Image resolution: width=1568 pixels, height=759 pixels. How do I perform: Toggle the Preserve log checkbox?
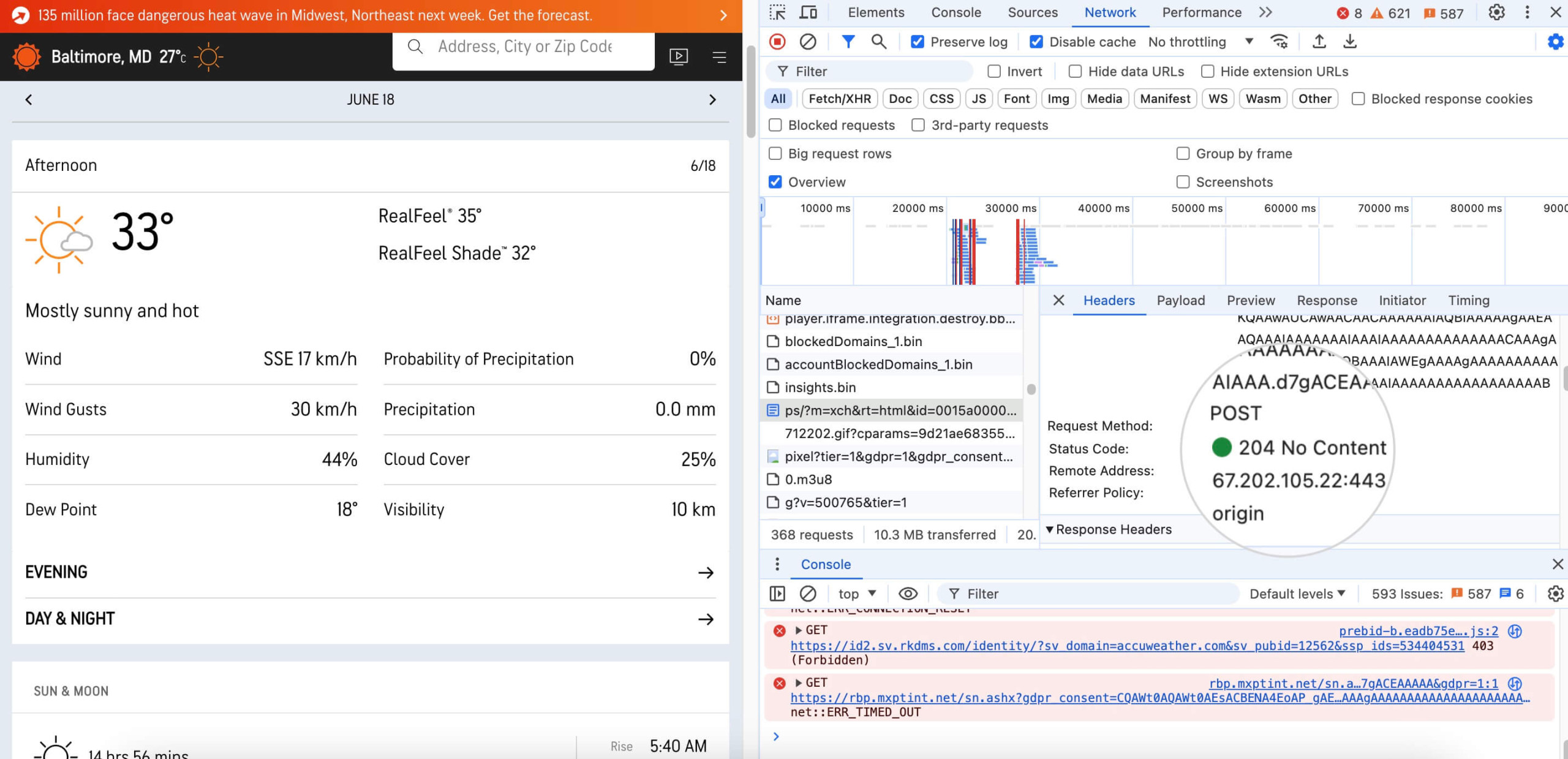click(915, 41)
